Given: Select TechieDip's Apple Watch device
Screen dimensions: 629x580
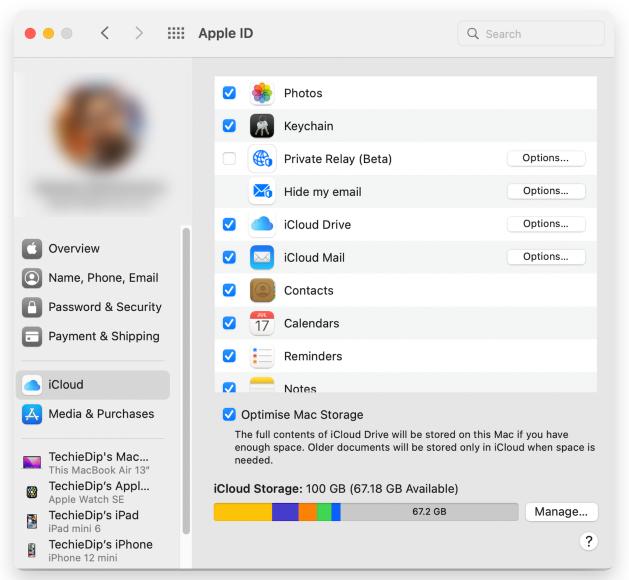Looking at the screenshot, I should coord(93,492).
